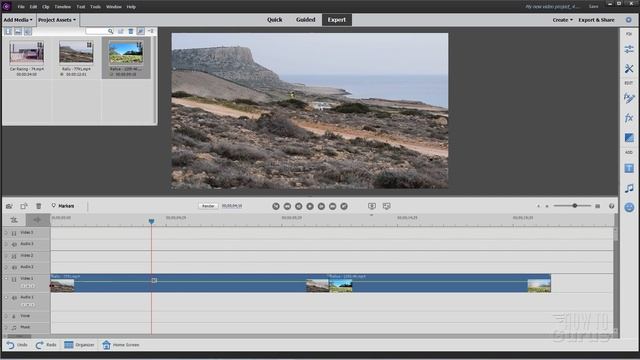The height and width of the screenshot is (360, 640).
Task: Collapse the Video 1 track
Action: tap(6, 279)
